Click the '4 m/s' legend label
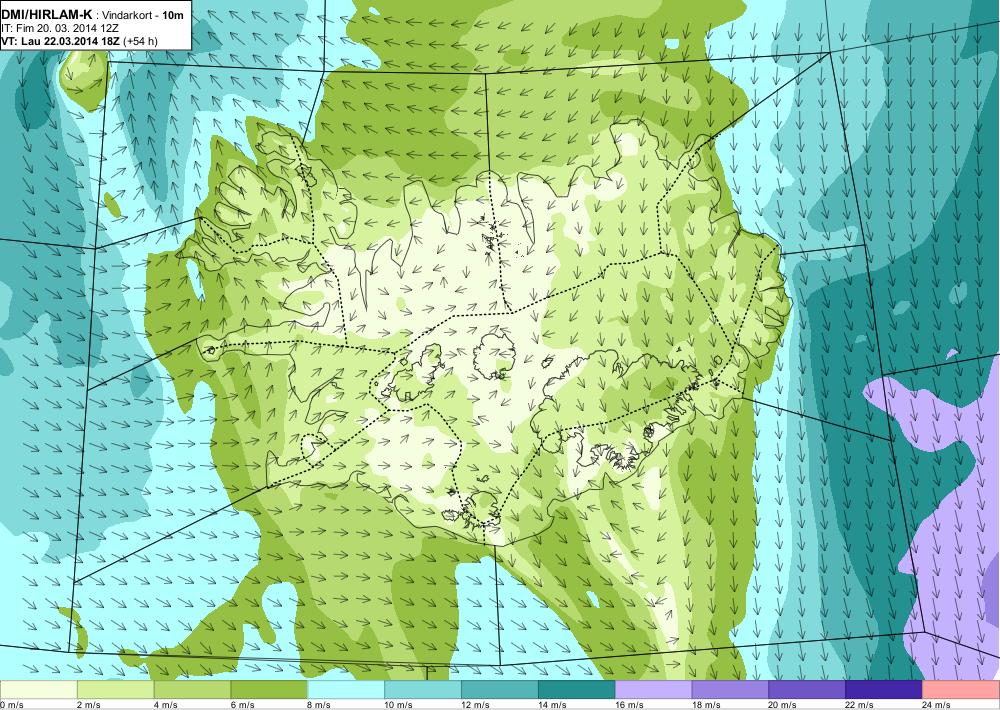The image size is (1000, 710). tap(166, 705)
